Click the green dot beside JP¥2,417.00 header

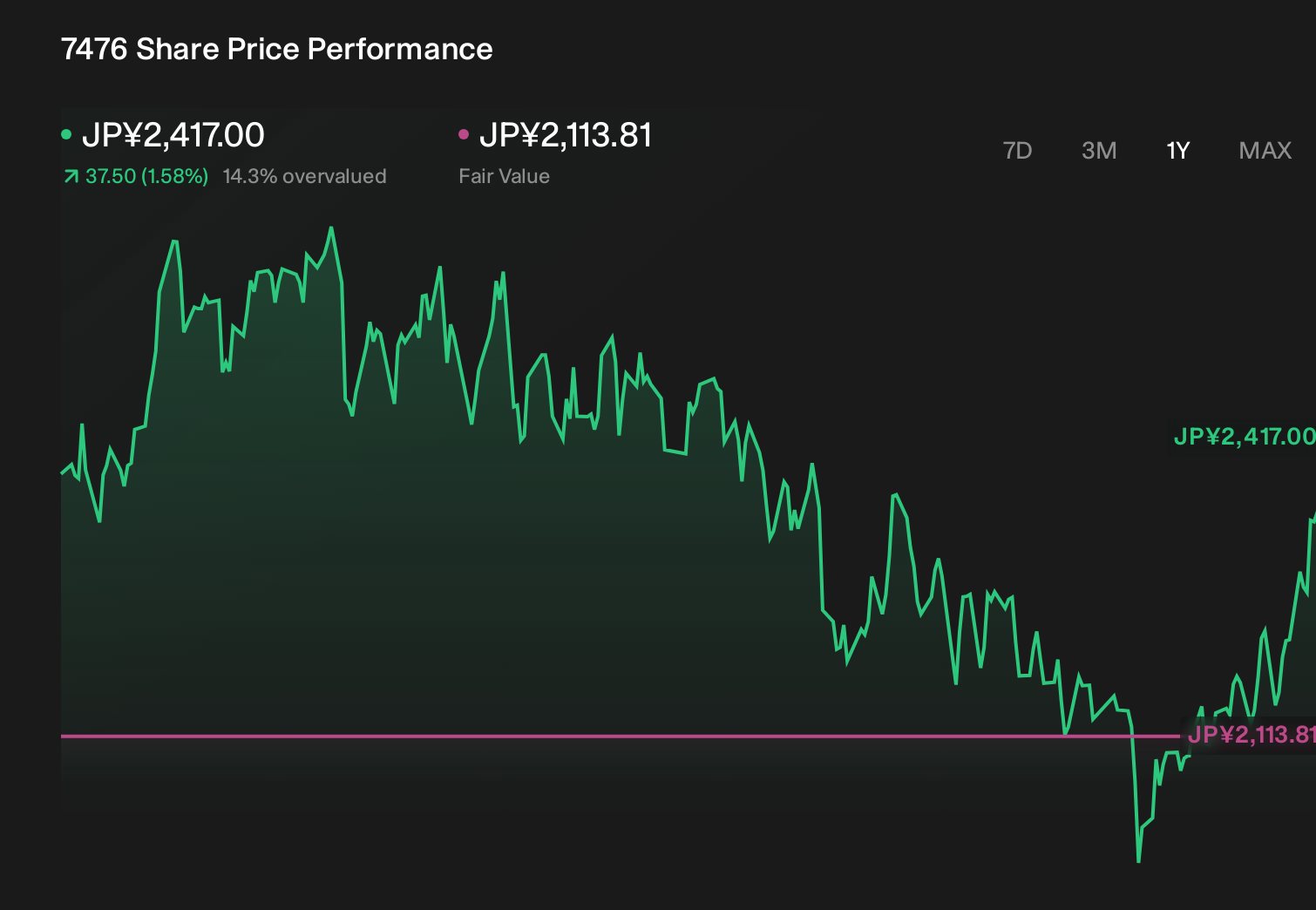coord(66,134)
